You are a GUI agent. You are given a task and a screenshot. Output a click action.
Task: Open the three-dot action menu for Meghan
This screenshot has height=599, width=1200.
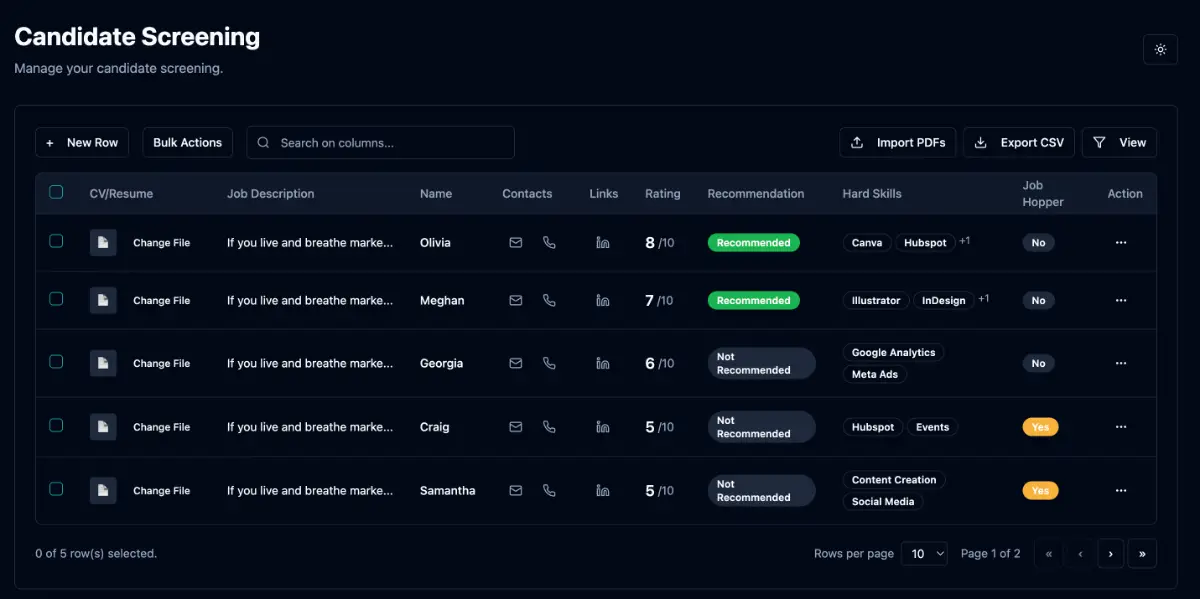point(1121,300)
